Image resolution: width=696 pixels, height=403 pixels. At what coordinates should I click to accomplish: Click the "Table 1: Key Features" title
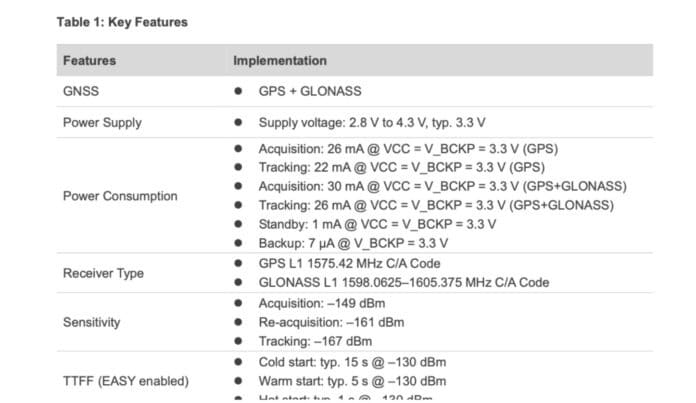(122, 22)
